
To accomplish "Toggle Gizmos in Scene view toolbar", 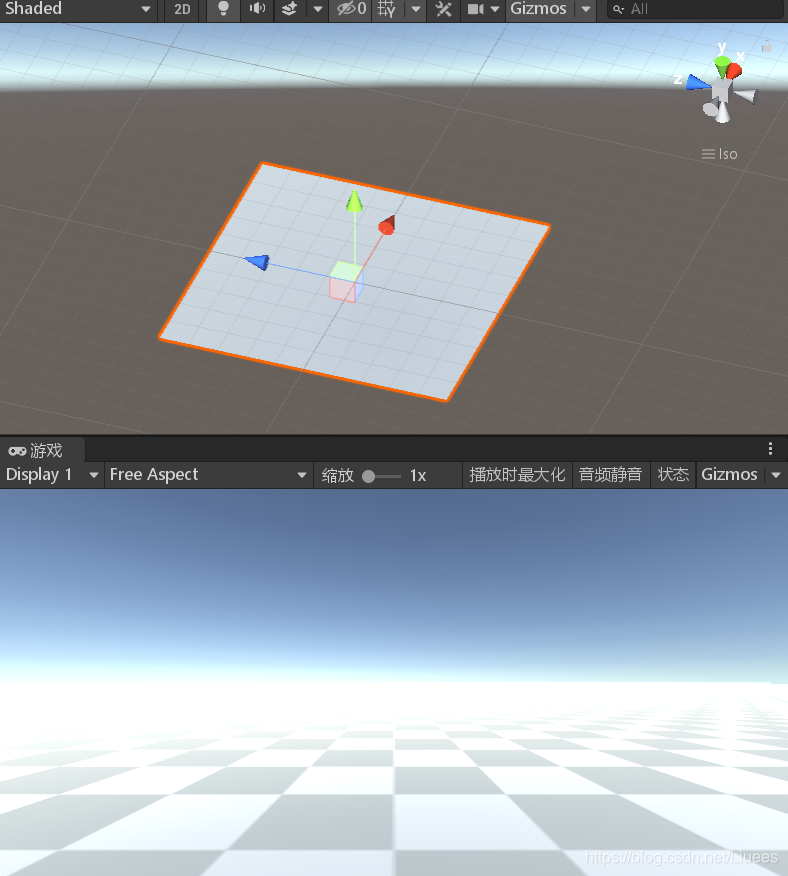I will pos(539,9).
